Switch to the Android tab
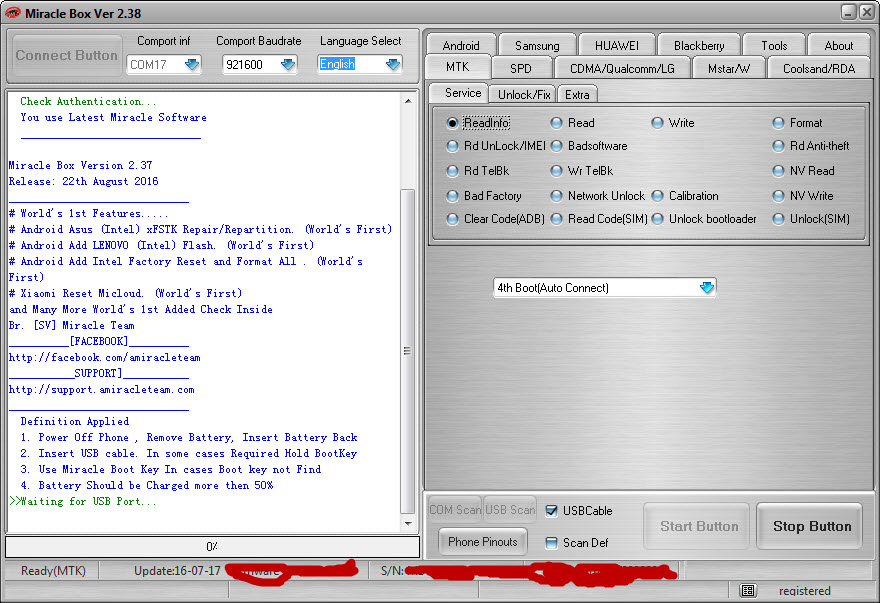880x603 pixels. click(461, 45)
